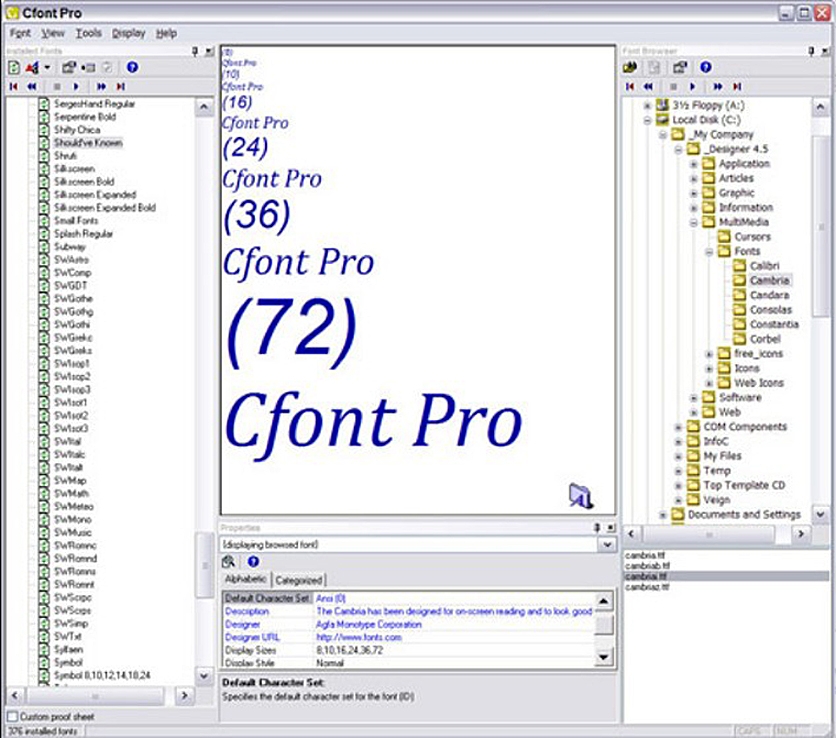The height and width of the screenshot is (738, 836).
Task: Click the refresh icon in Installed Fonts toolbar
Action: [x=14, y=67]
